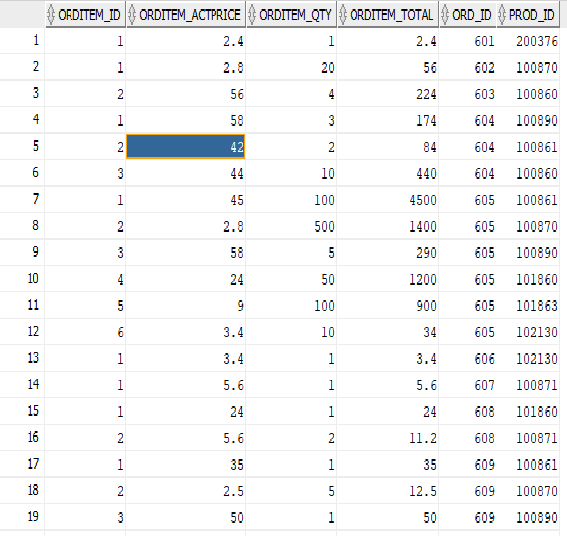The width and height of the screenshot is (567, 536).
Task: Select ORDITEM_TOTAL cell 224
Action: tap(388, 94)
